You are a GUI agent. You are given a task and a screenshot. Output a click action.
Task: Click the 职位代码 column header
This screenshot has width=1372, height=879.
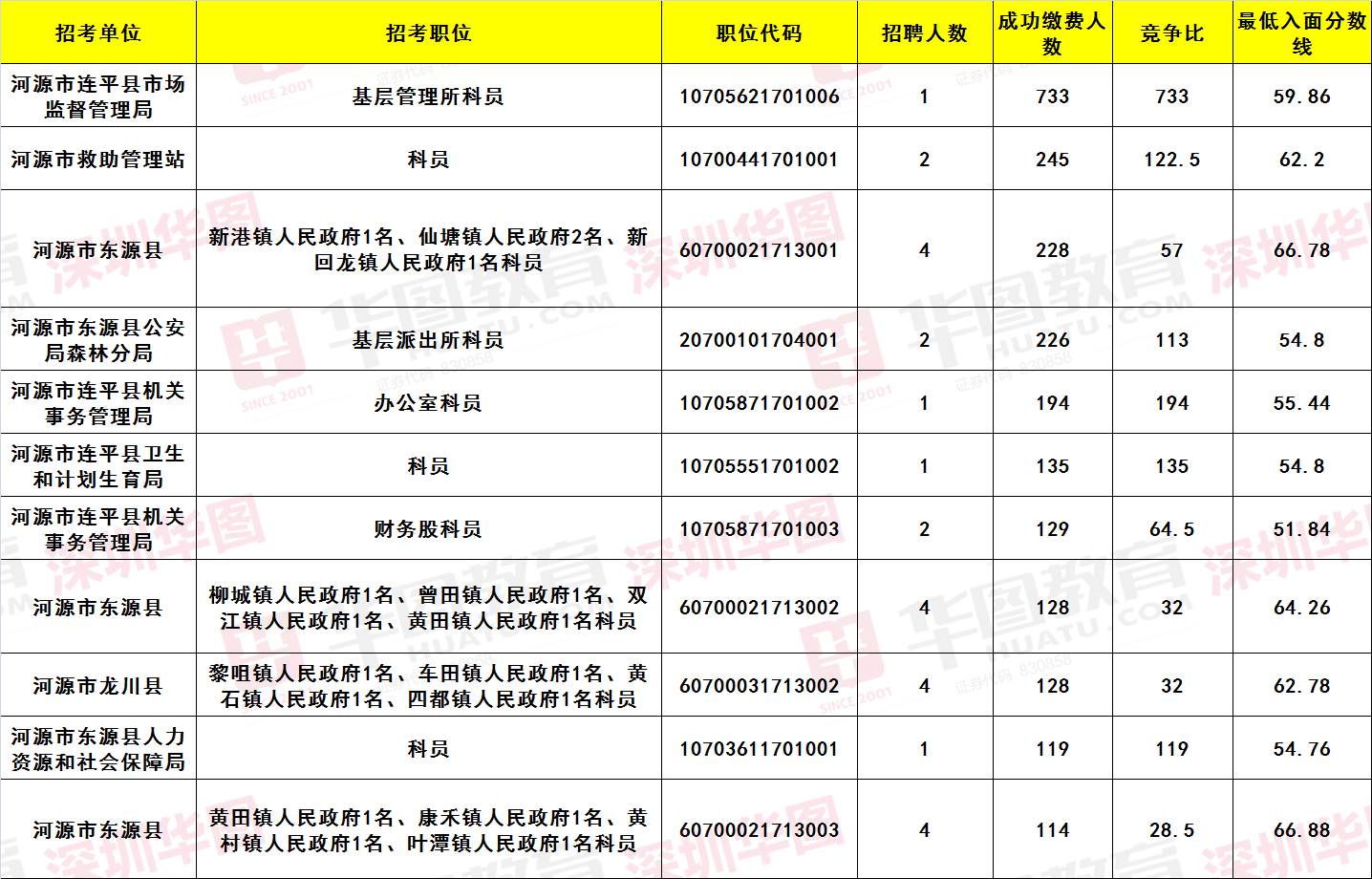point(760,32)
